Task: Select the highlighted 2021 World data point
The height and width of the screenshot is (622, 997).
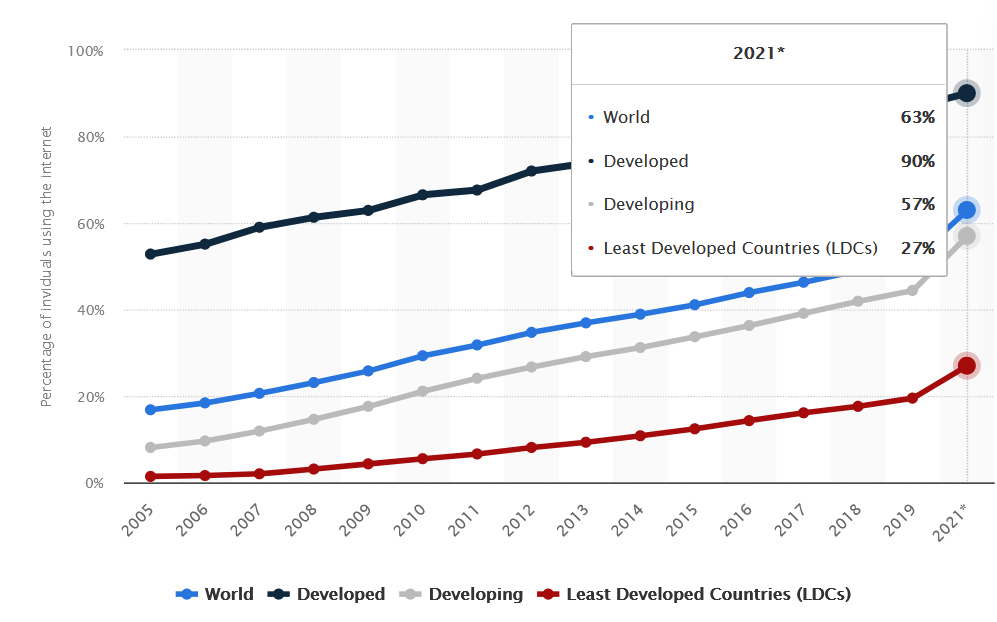Action: click(967, 210)
